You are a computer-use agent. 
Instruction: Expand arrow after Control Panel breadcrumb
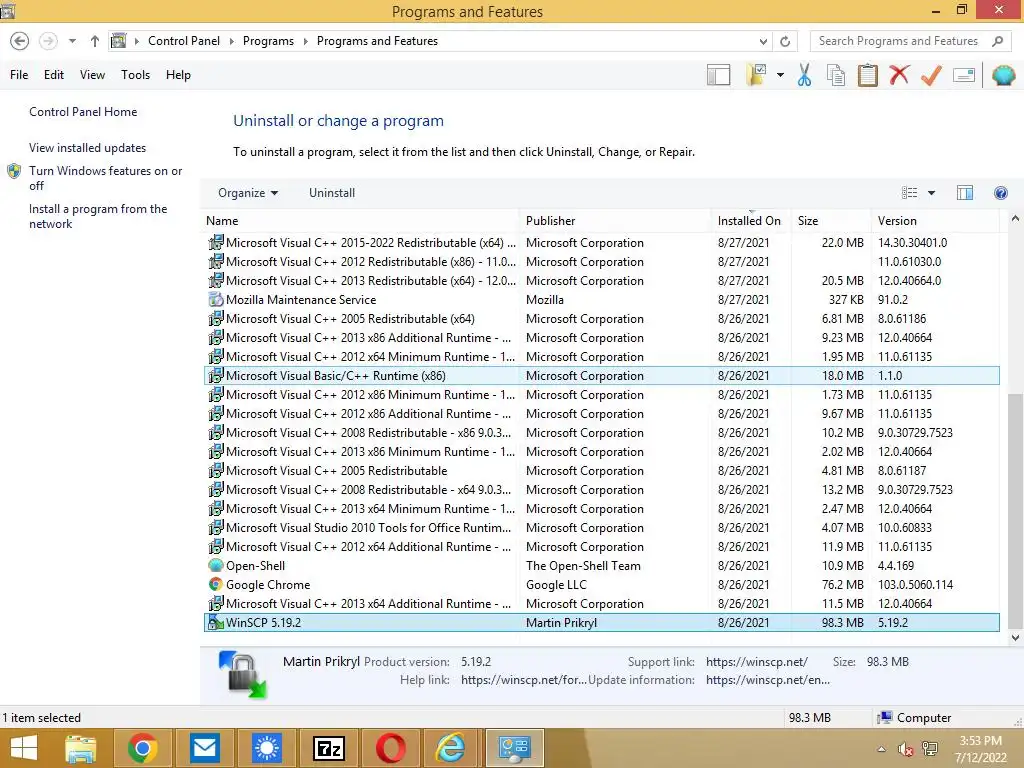click(x=231, y=41)
